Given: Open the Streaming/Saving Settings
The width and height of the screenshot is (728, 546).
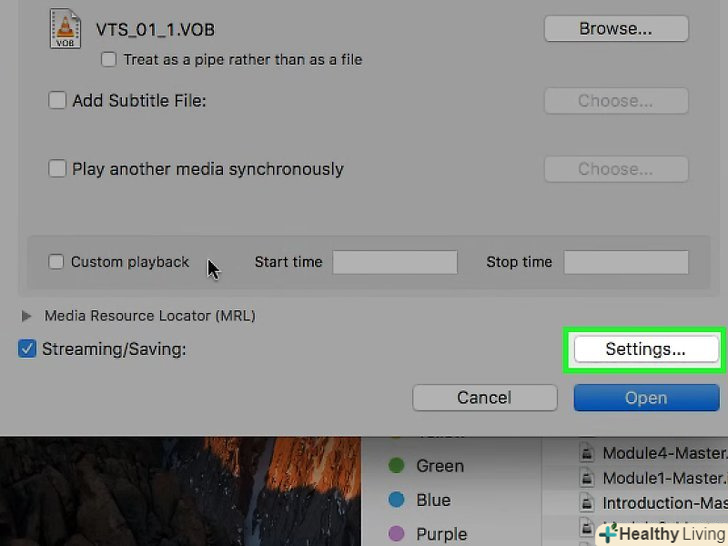Looking at the screenshot, I should 645,349.
